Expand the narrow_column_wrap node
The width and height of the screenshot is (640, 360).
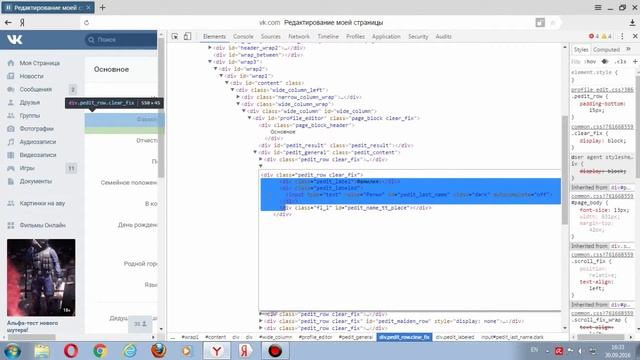pos(238,97)
